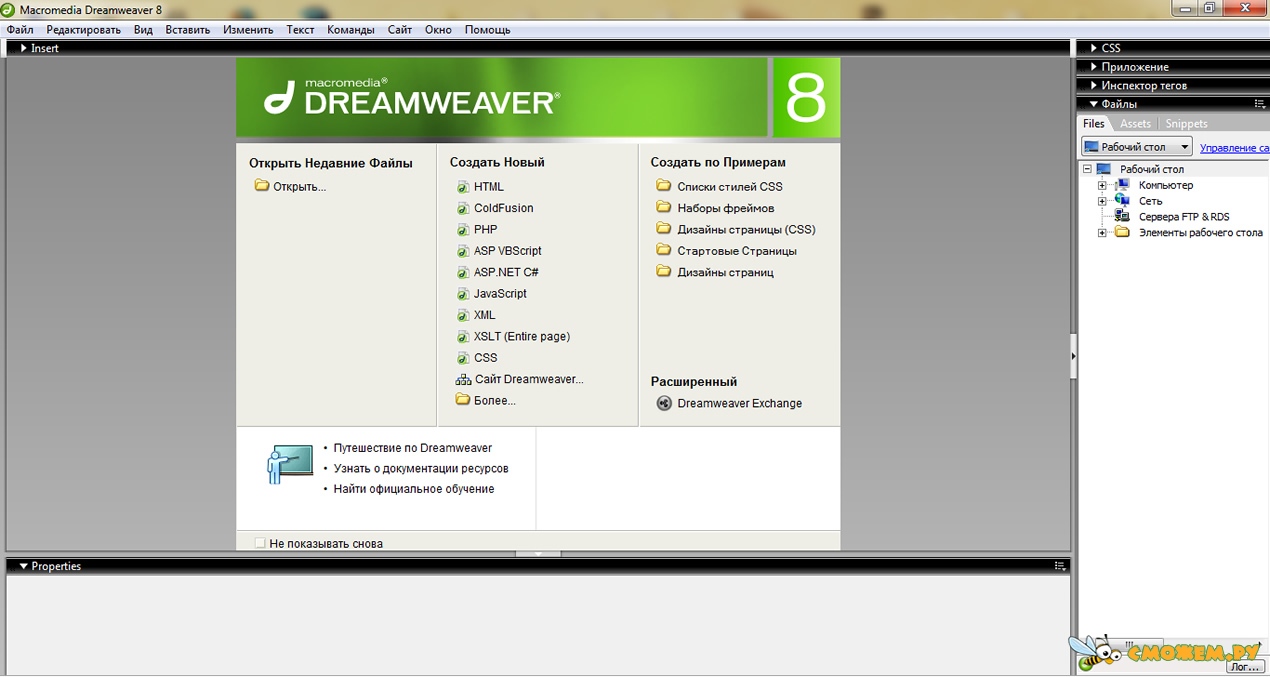Image resolution: width=1270 pixels, height=677 pixels.
Task: Expand the CSS panel group
Action: (1093, 48)
